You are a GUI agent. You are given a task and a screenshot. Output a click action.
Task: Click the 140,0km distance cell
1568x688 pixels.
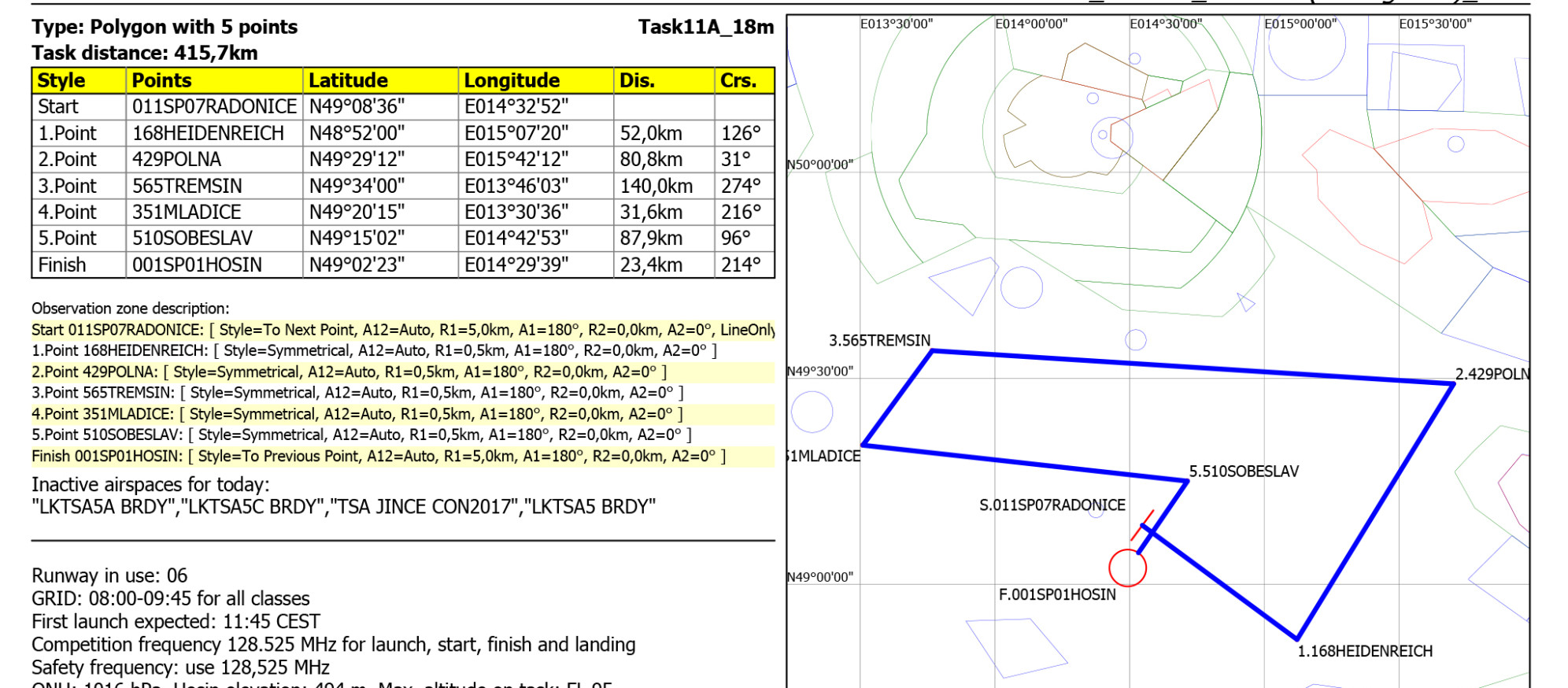656,187
